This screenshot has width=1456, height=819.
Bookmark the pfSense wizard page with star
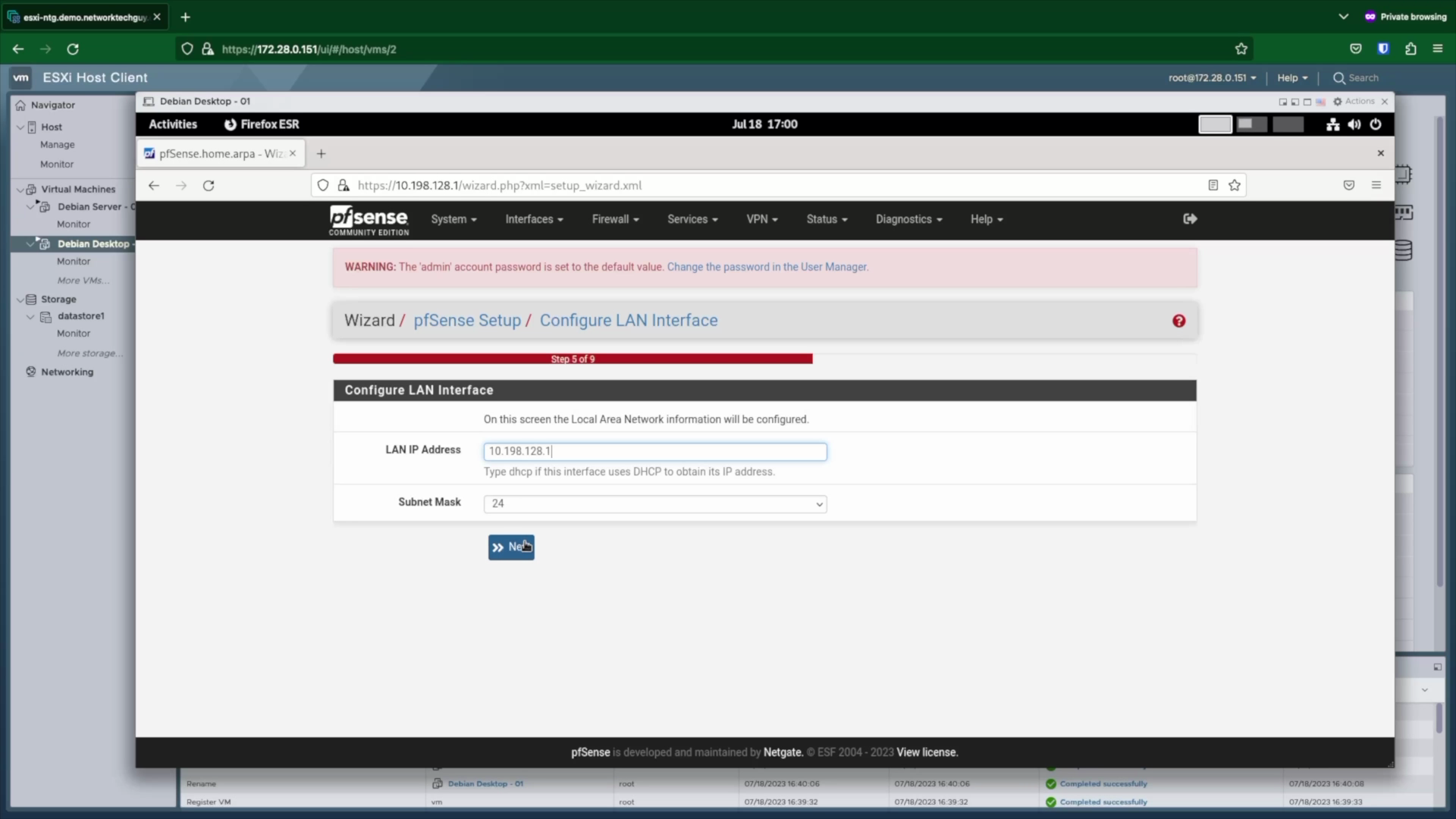1235,186
